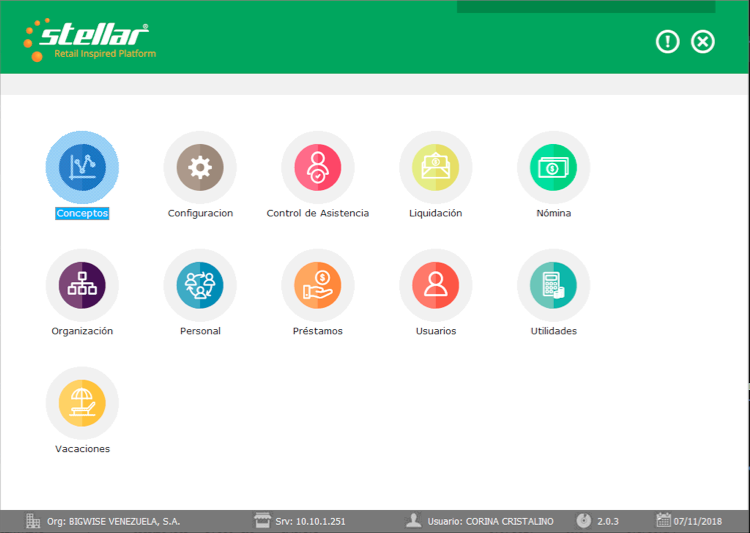
Task: Click Usuario: CORINA CRISTALINO status text
Action: (490, 522)
